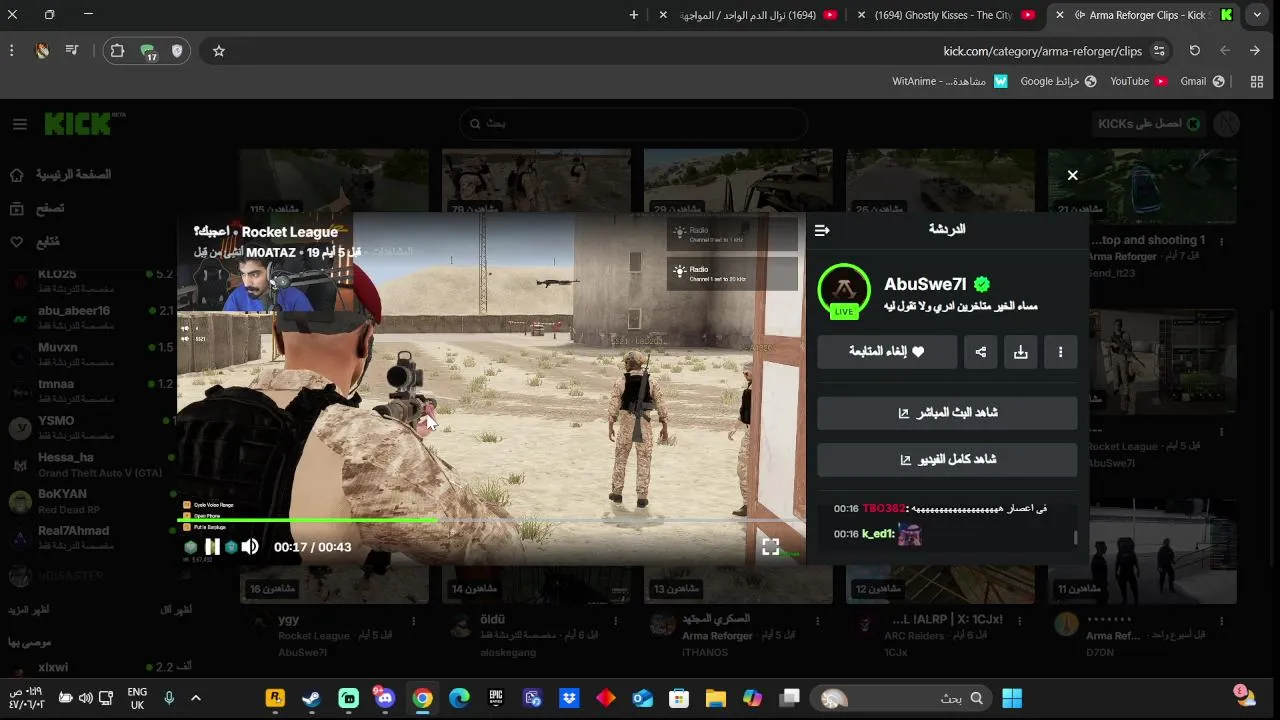Open الصفحة الرئيسية home in sidebar
The width and height of the screenshot is (1280, 720).
pyautogui.click(x=62, y=175)
